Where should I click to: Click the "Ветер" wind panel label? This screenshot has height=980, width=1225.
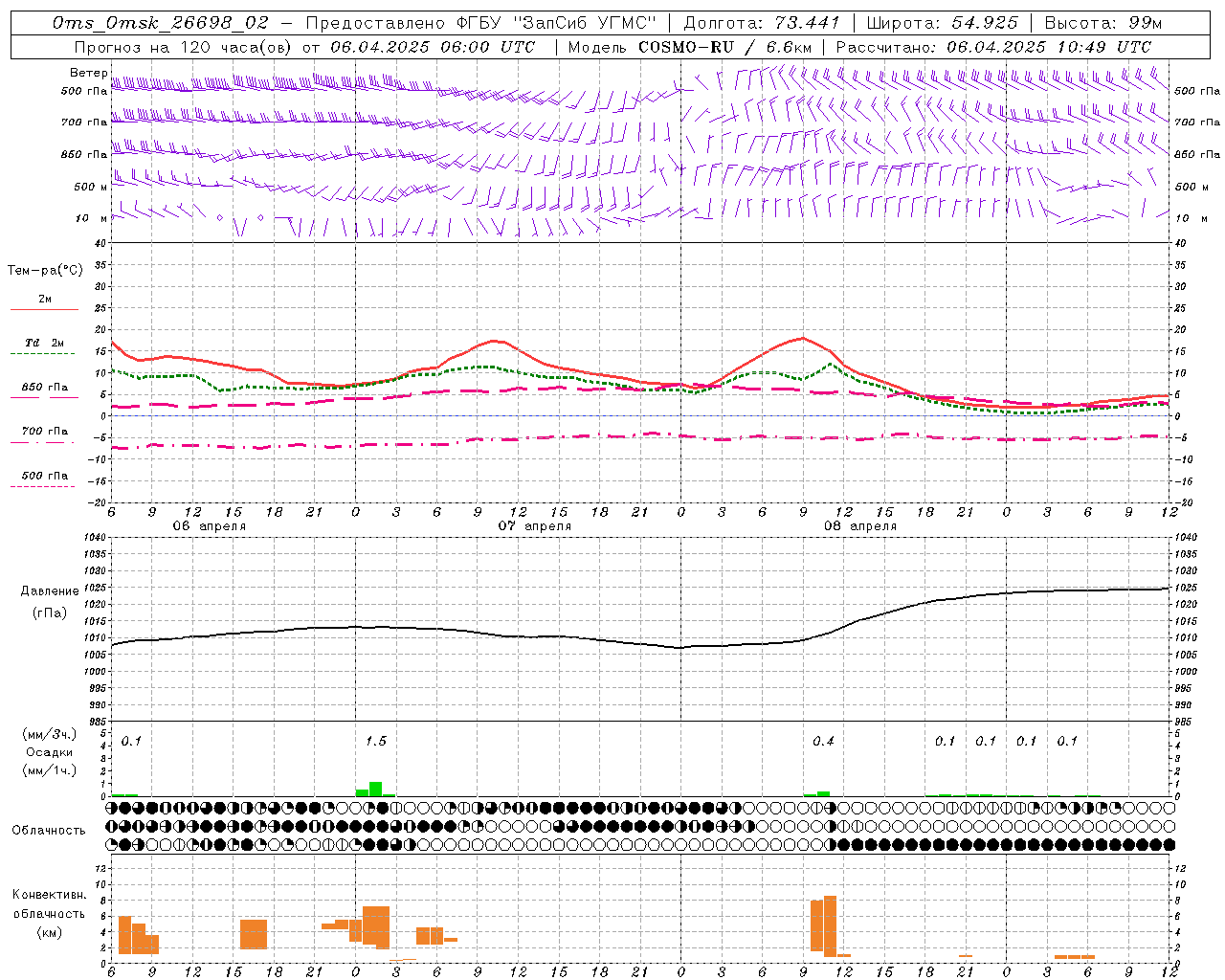tap(89, 73)
